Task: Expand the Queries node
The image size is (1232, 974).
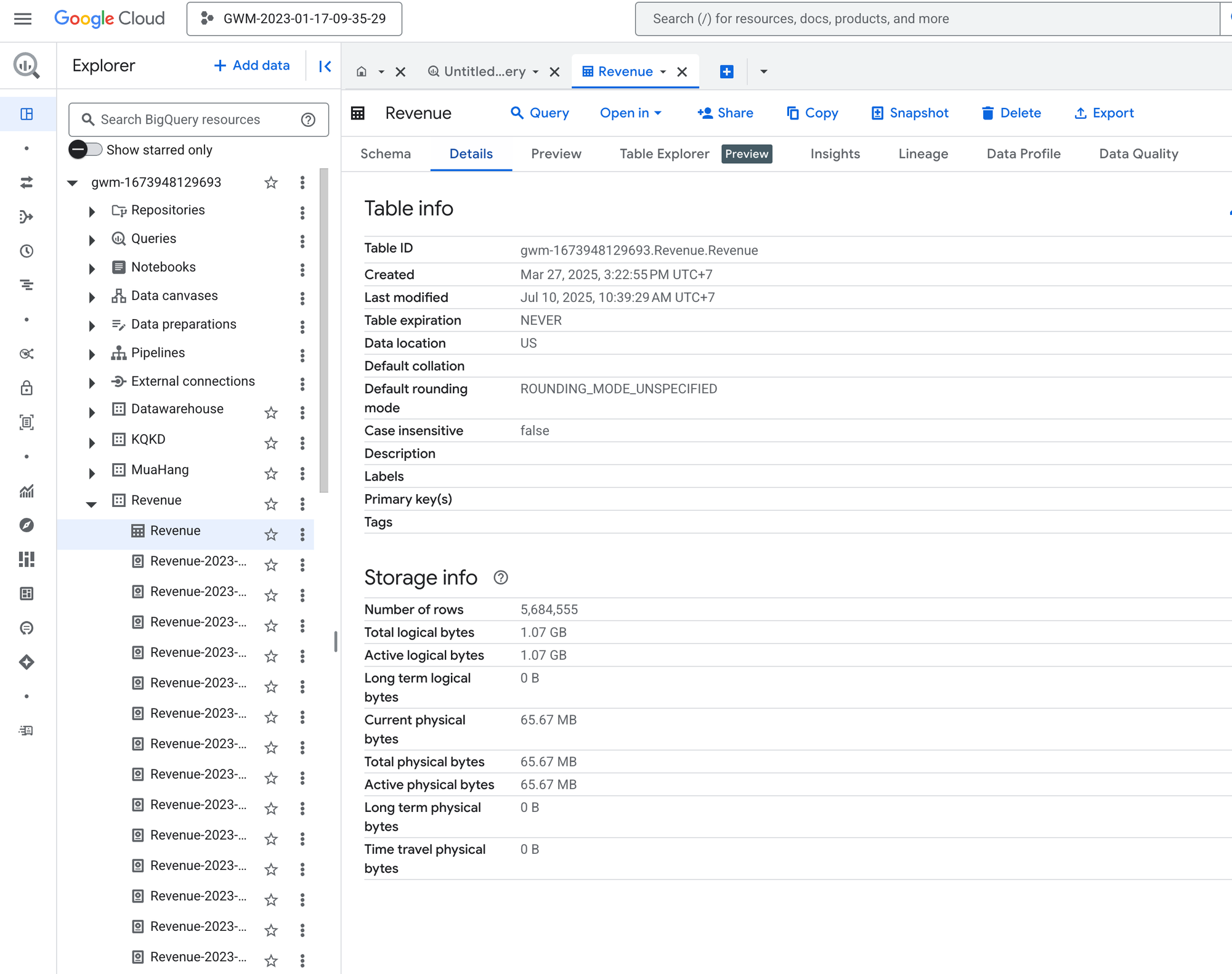Action: tap(92, 240)
